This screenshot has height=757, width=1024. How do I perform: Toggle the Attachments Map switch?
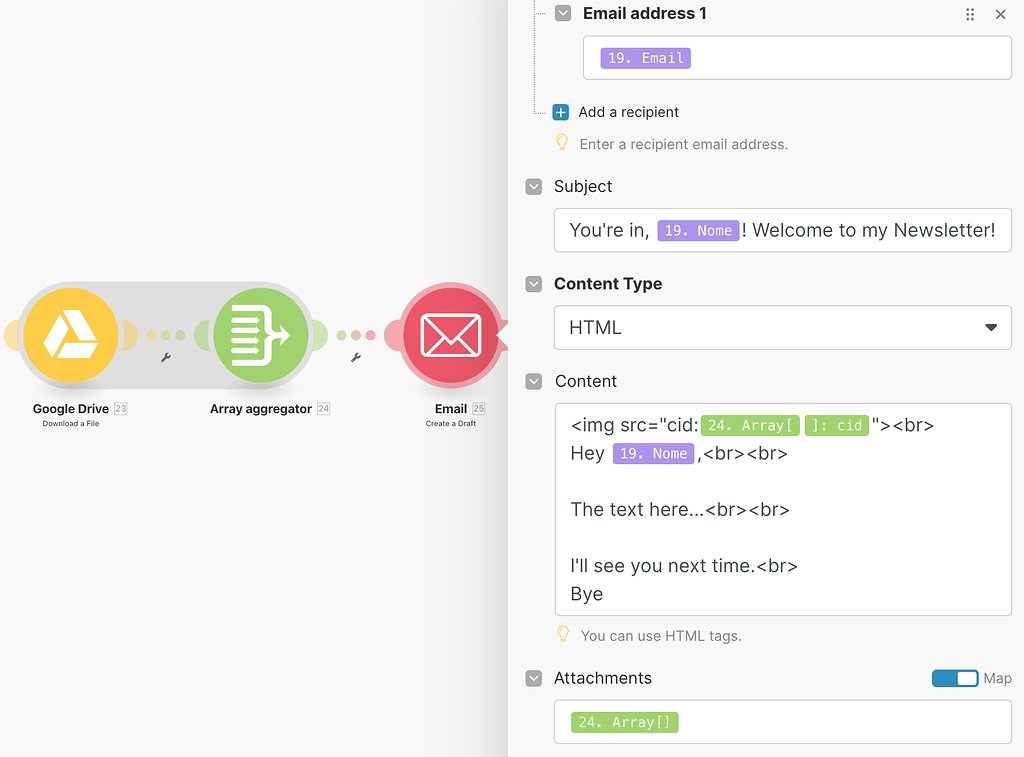click(x=954, y=678)
